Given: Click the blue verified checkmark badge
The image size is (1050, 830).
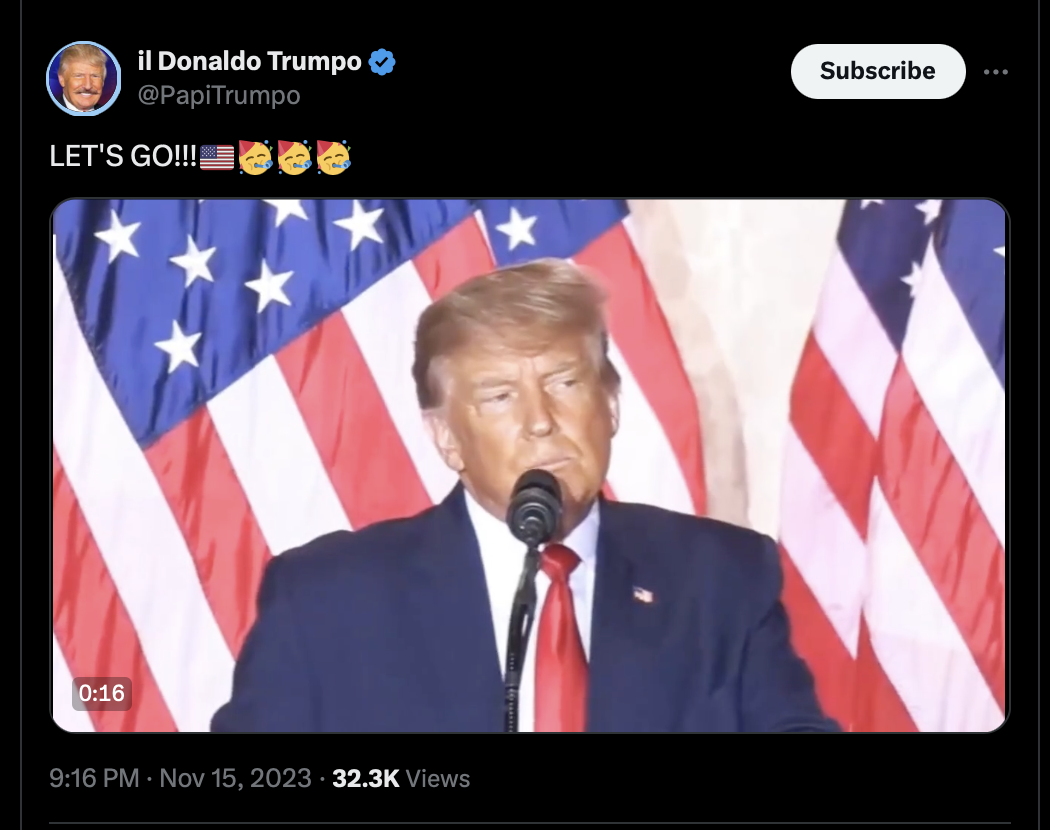Looking at the screenshot, I should pyautogui.click(x=382, y=62).
